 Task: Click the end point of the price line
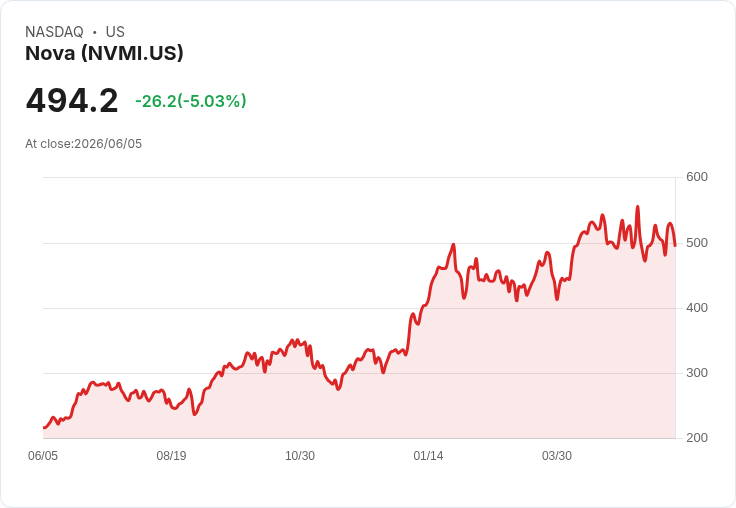pos(675,245)
